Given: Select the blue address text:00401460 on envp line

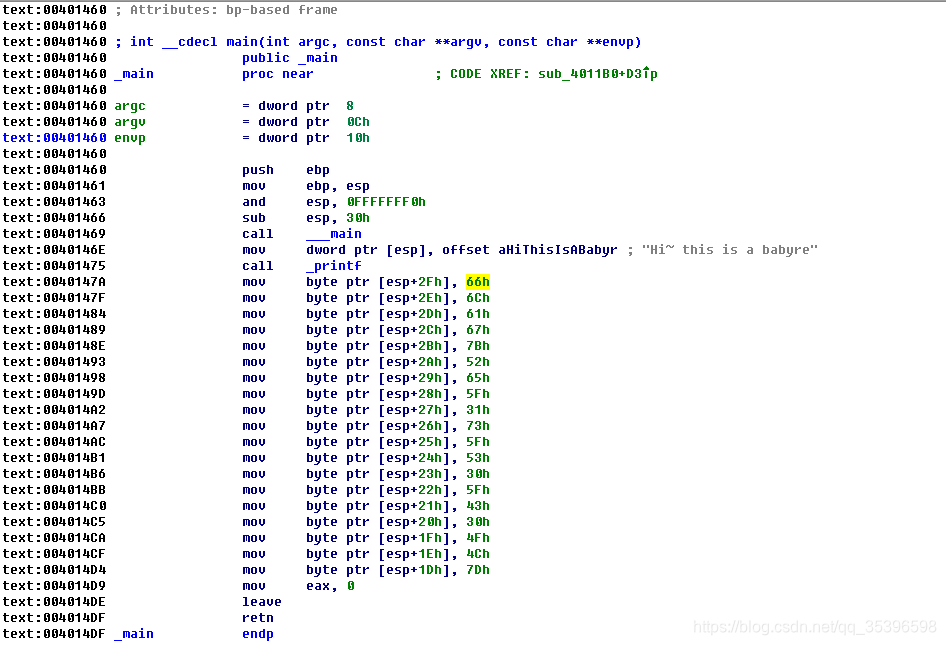Looking at the screenshot, I should pos(54,138).
